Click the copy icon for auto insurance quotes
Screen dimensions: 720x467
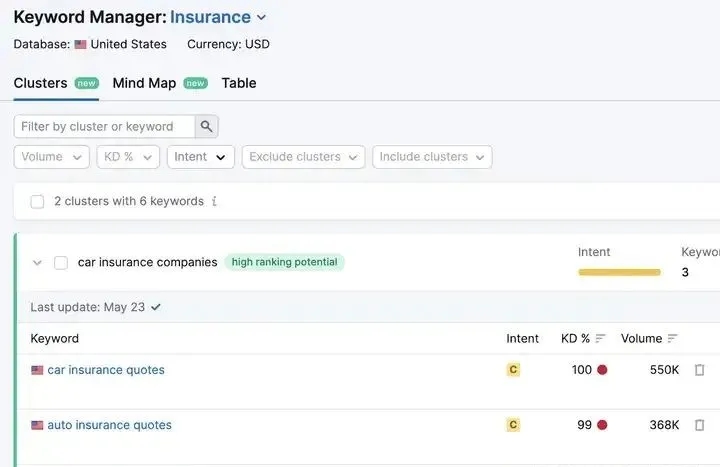point(699,425)
